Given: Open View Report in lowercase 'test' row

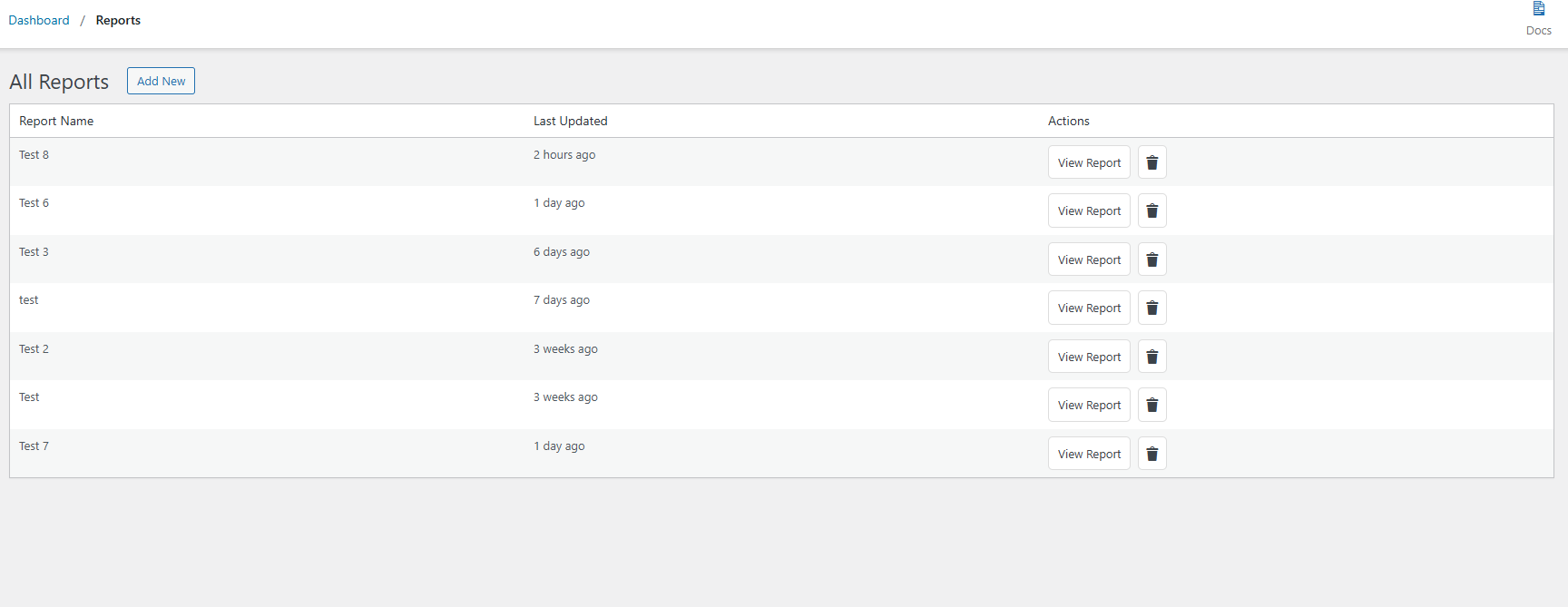Looking at the screenshot, I should coord(1089,308).
